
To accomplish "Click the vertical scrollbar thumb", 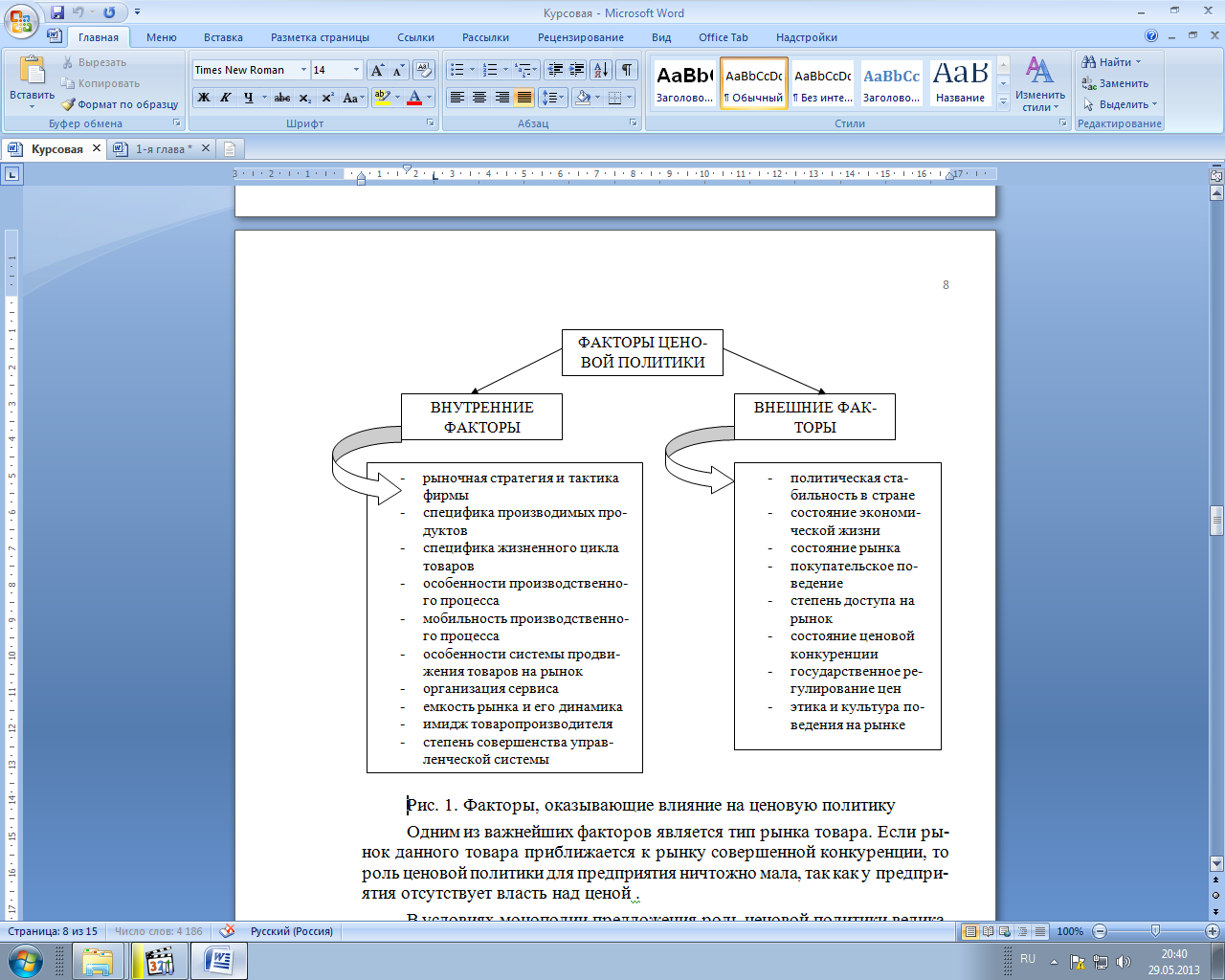I will 1216,520.
